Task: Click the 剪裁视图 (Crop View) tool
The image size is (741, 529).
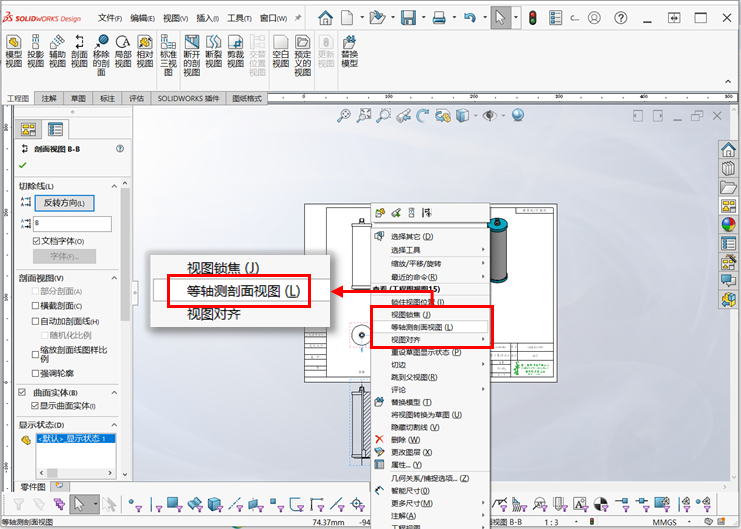Action: point(234,51)
